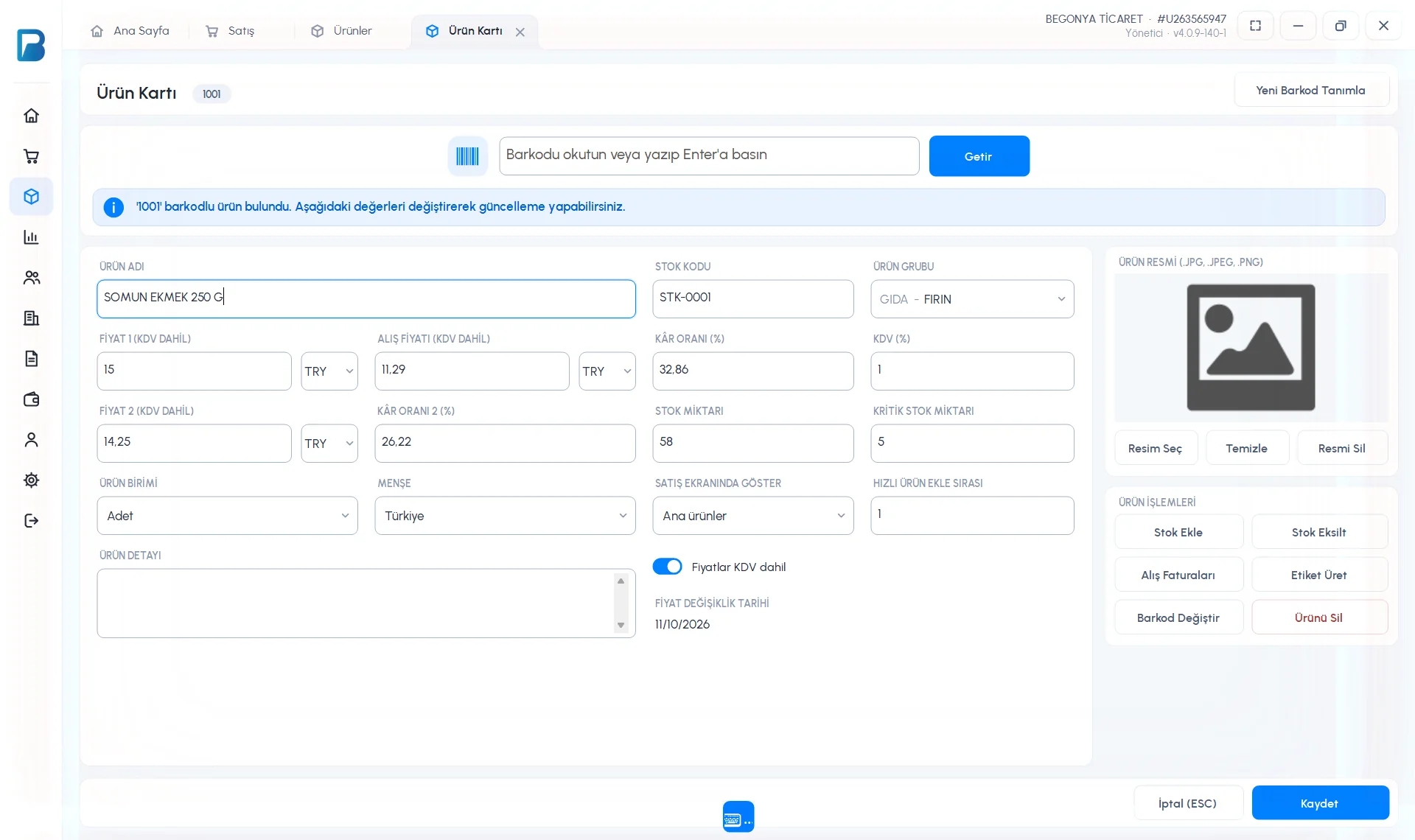Click the İptal (ESC) button
The height and width of the screenshot is (840, 1415).
coord(1188,803)
